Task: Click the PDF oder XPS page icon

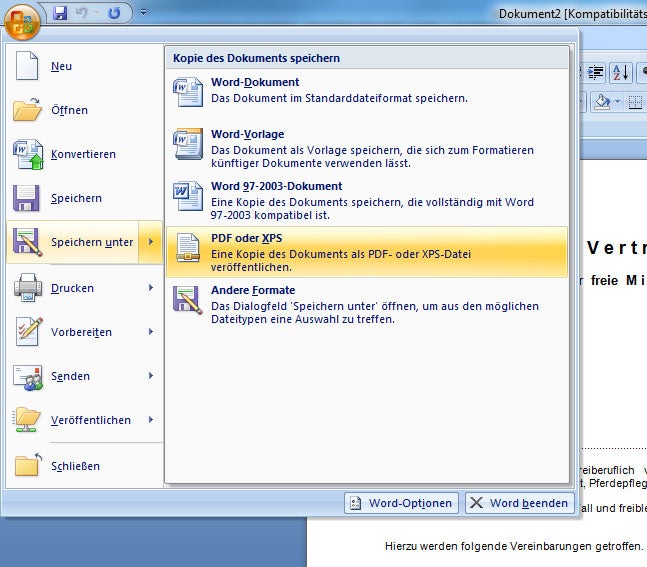Action: [x=188, y=248]
